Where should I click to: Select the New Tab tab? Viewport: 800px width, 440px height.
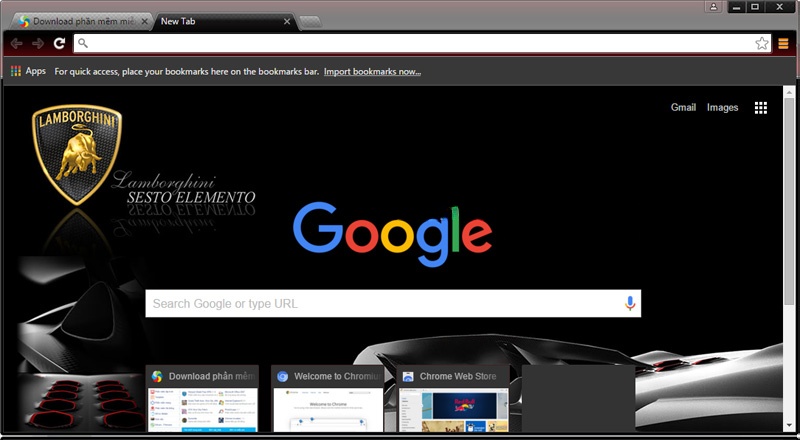click(224, 21)
